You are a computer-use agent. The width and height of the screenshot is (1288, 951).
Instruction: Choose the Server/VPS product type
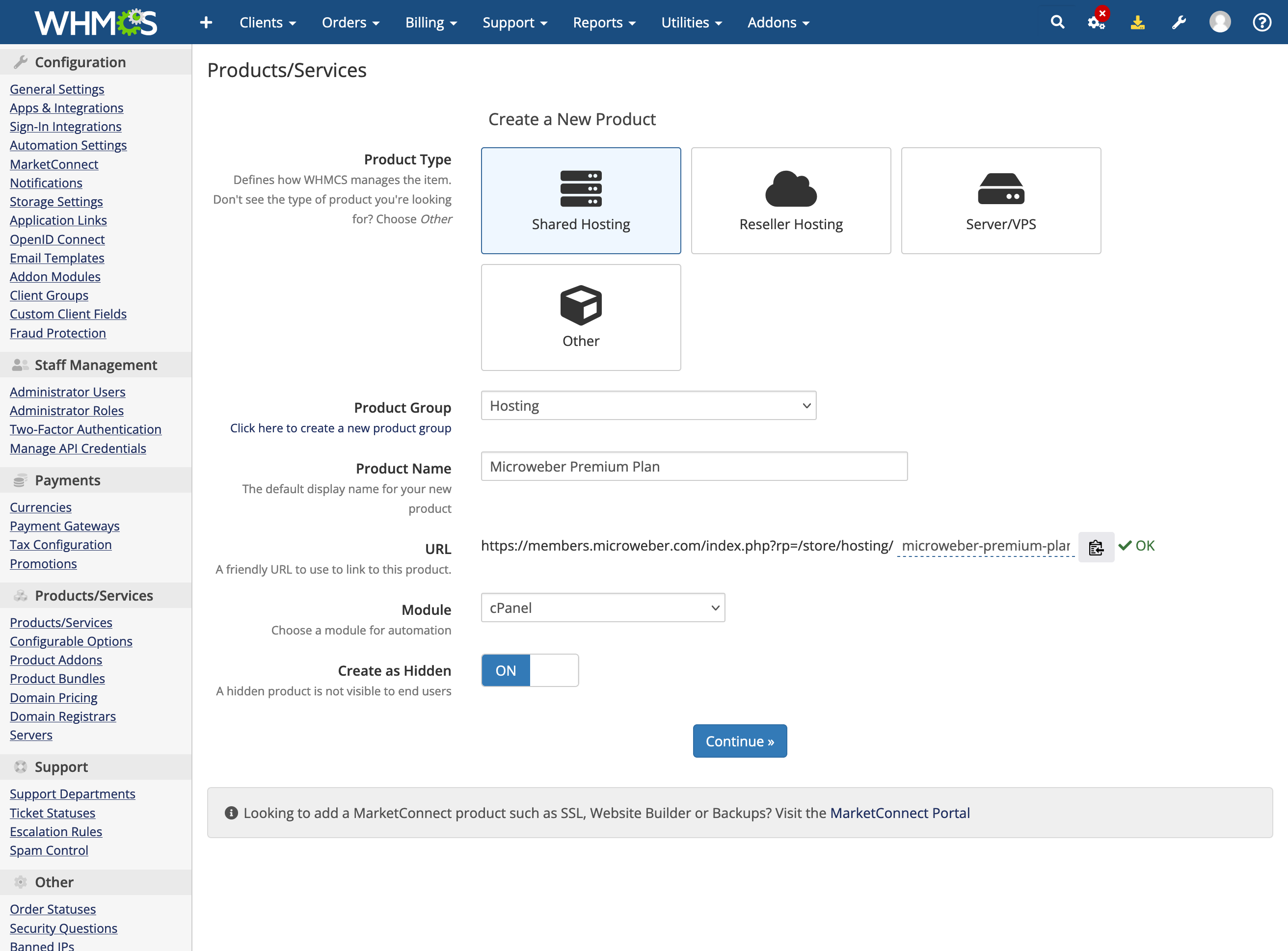pyautogui.click(x=1001, y=200)
